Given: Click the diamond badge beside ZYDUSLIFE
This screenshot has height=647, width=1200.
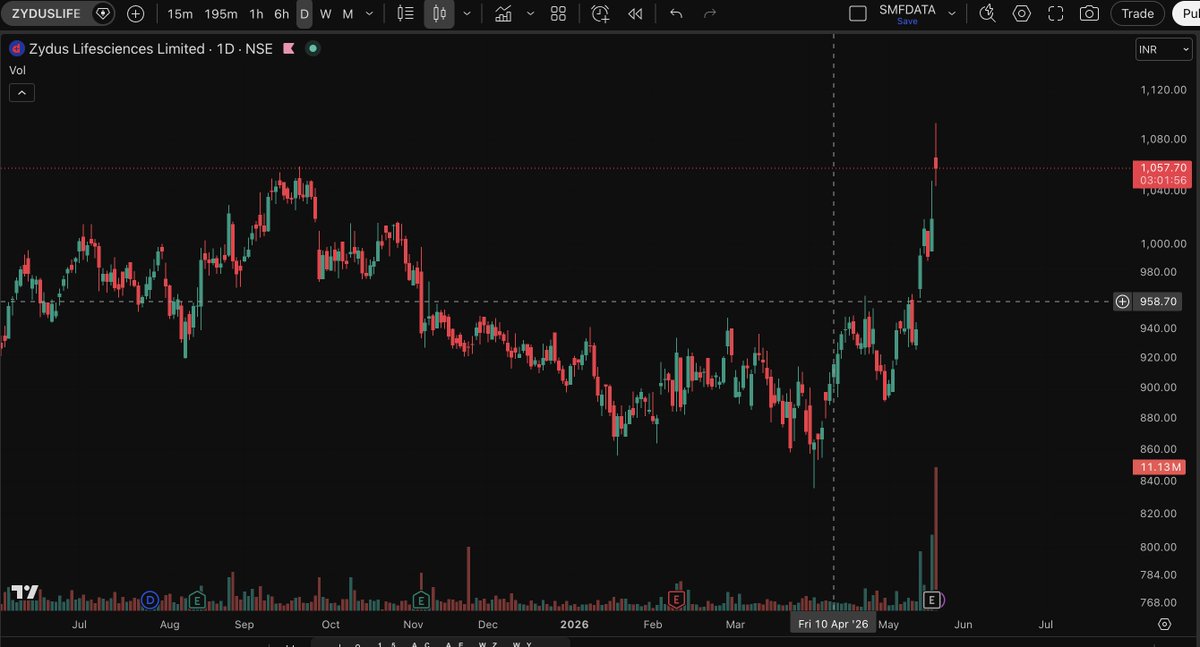Looking at the screenshot, I should [103, 14].
